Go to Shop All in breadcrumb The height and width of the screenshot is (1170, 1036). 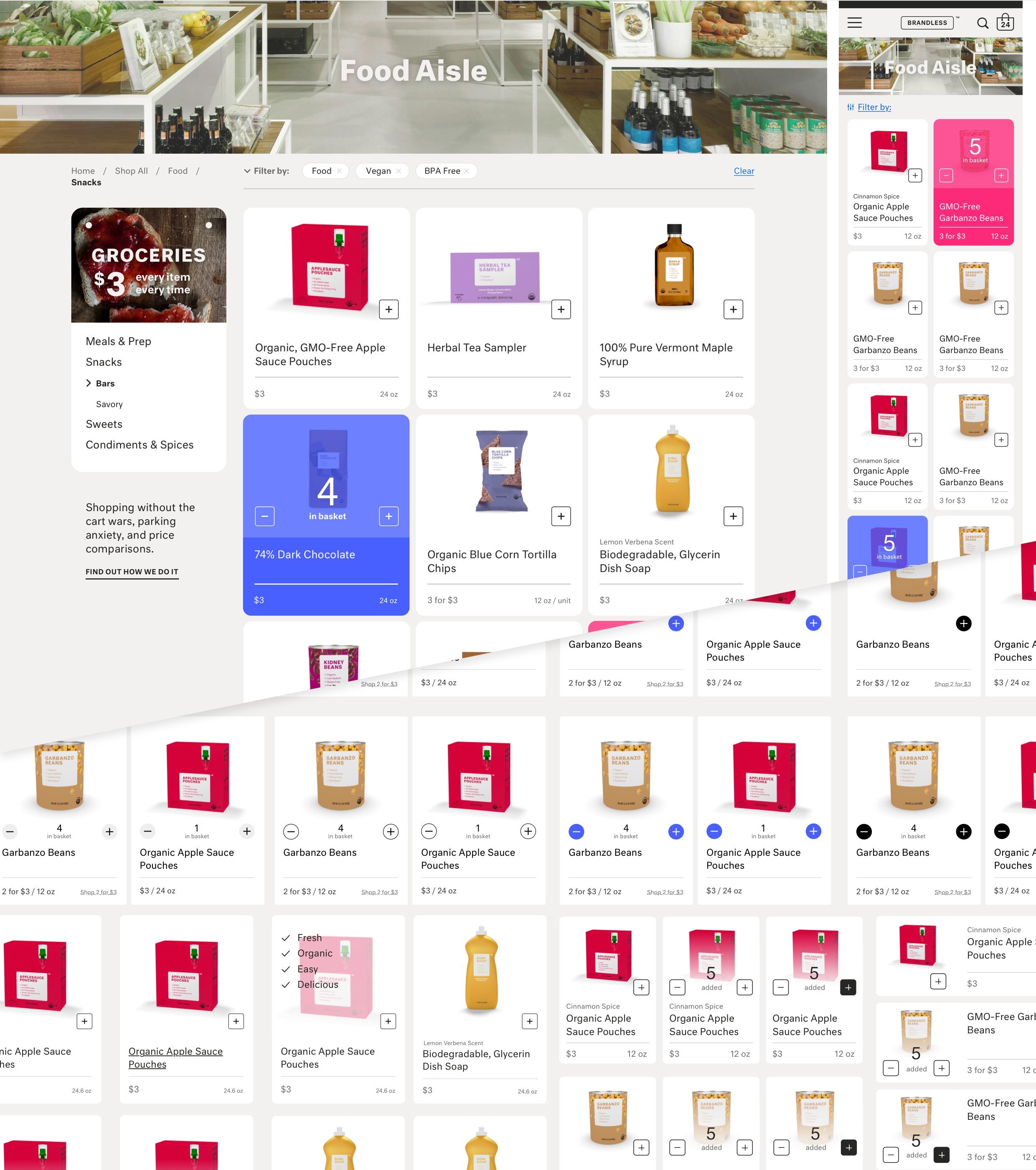[x=131, y=170]
